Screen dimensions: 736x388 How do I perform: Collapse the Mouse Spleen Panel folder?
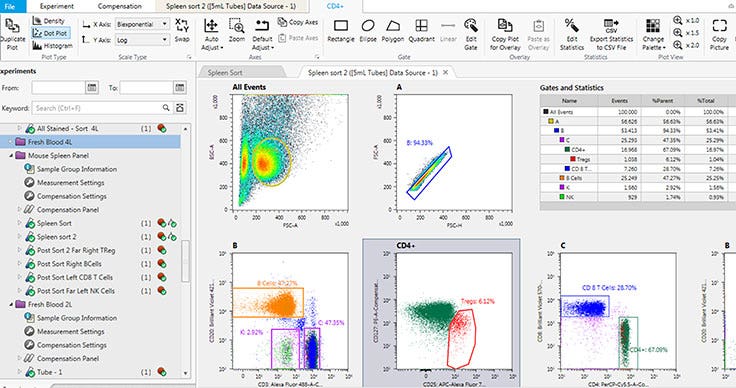(x=11, y=155)
